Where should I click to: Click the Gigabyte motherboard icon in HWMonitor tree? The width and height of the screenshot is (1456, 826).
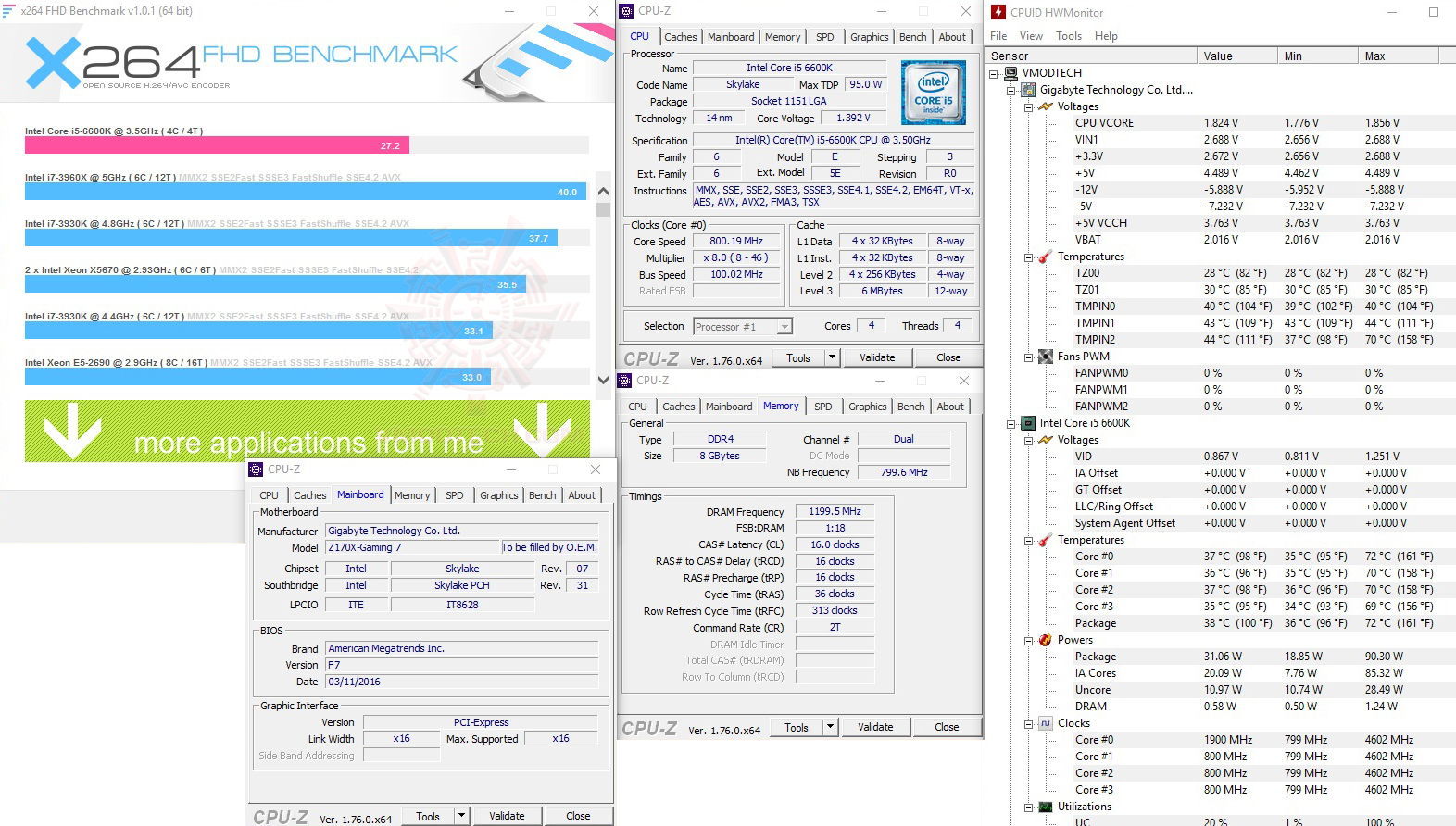(1028, 90)
